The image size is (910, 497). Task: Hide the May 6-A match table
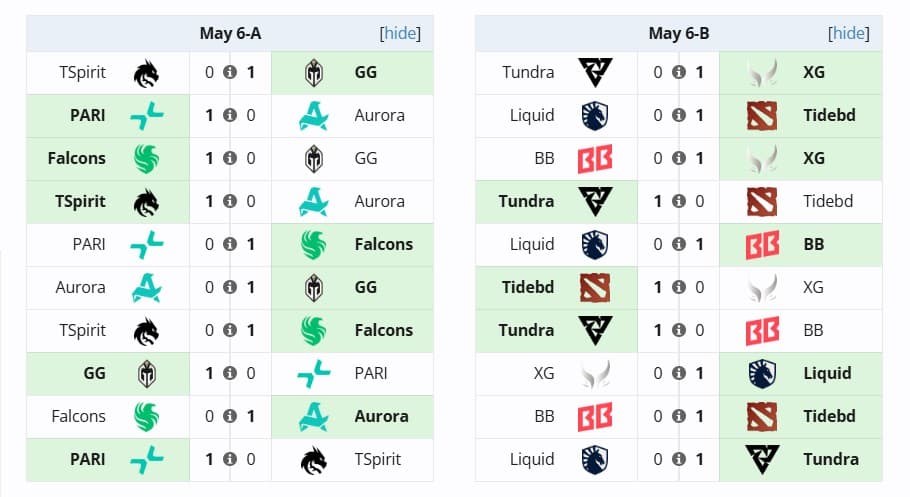tap(400, 33)
